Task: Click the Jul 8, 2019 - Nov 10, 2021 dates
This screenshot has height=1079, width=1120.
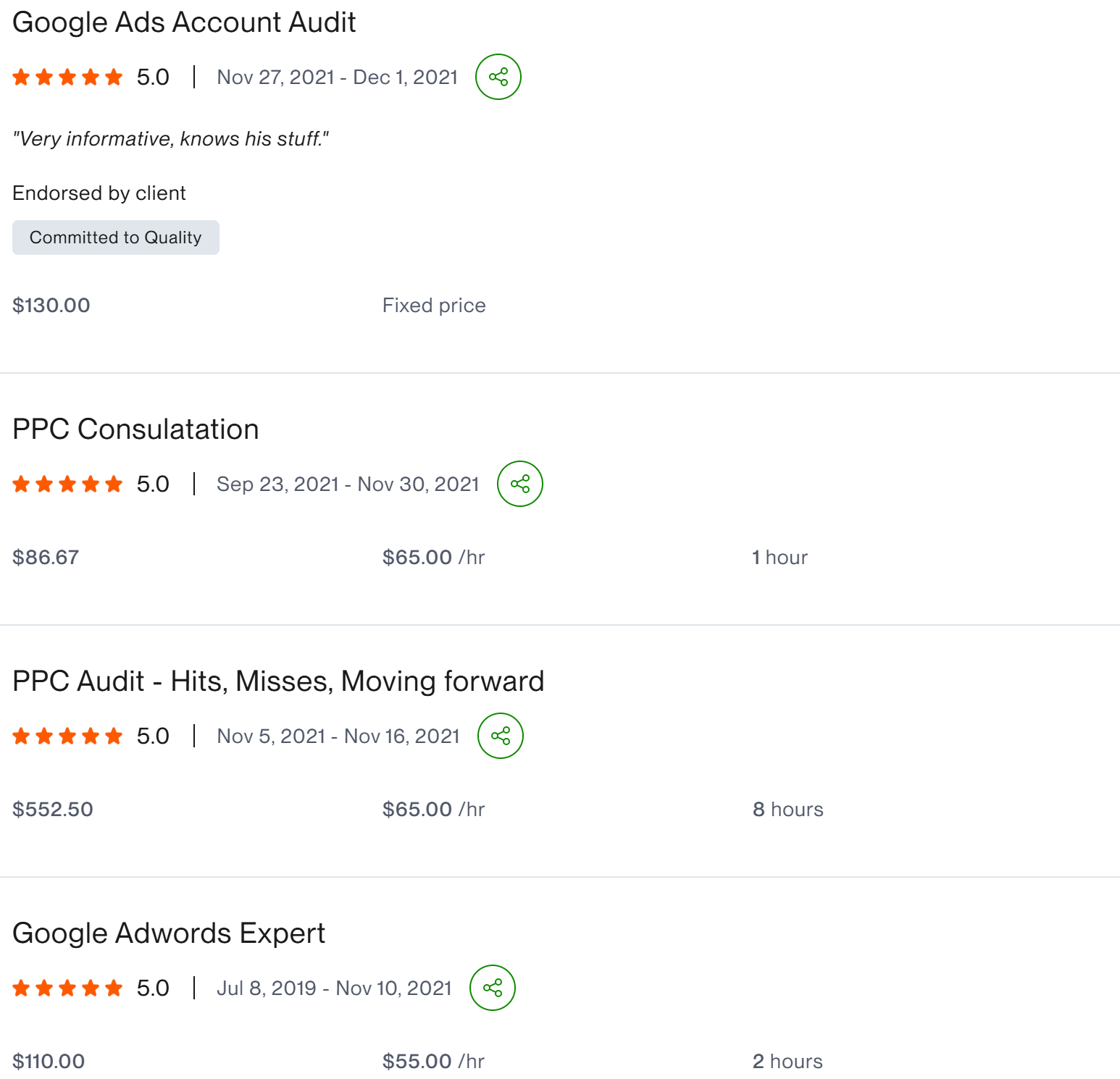Action: point(334,988)
